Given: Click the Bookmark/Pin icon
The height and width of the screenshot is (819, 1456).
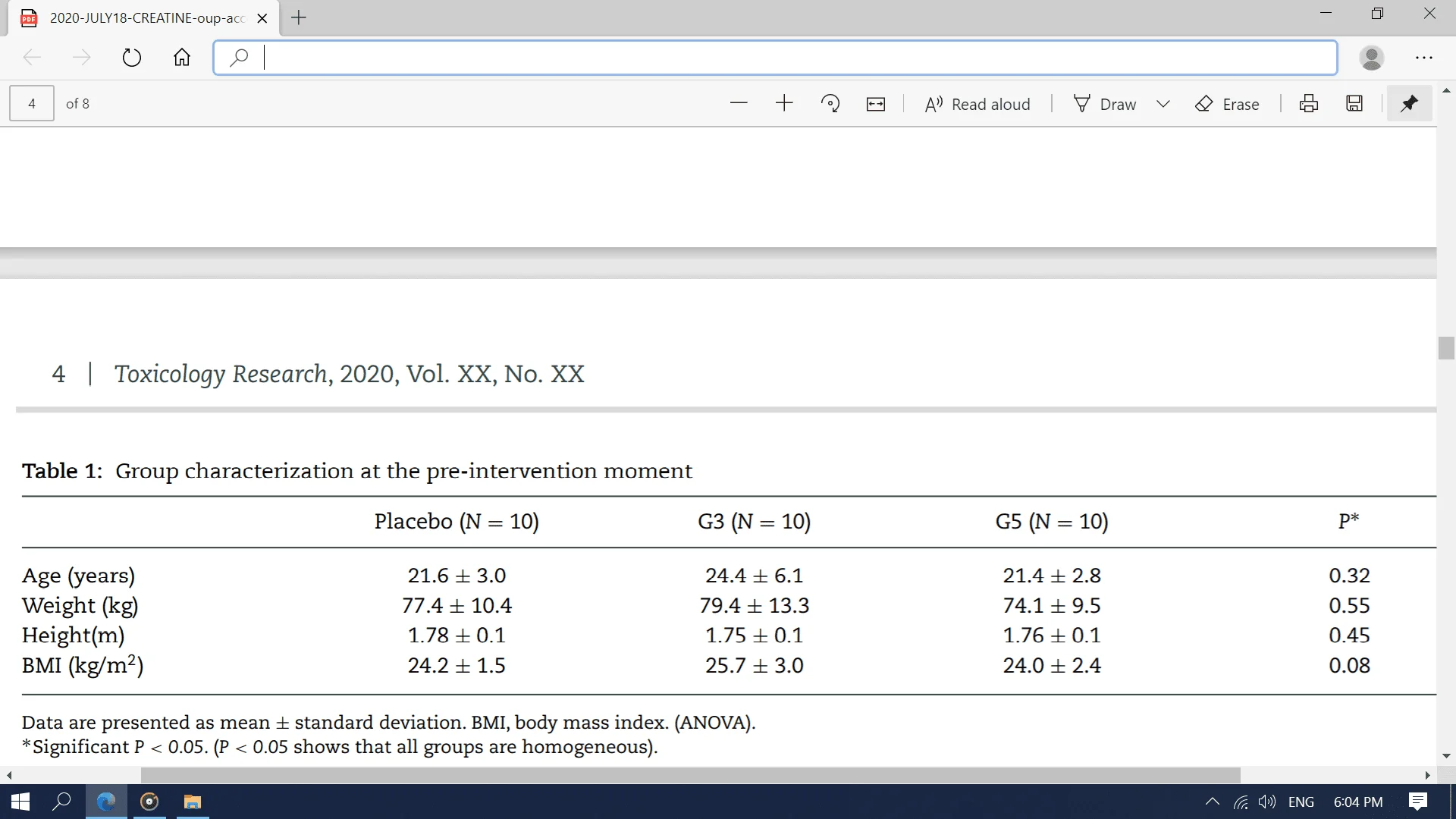Looking at the screenshot, I should pyautogui.click(x=1408, y=103).
